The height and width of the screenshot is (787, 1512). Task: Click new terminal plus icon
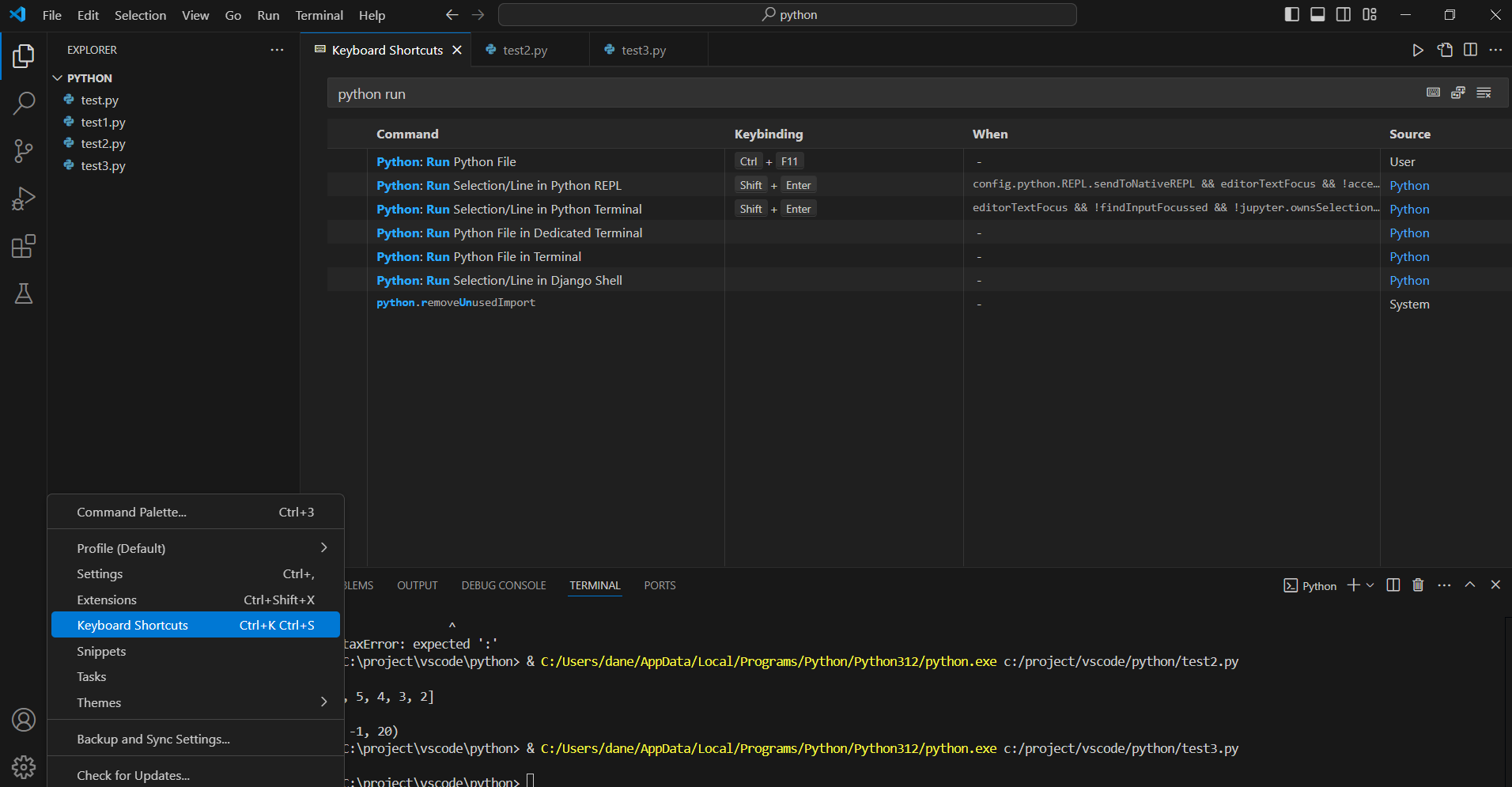tap(1353, 585)
